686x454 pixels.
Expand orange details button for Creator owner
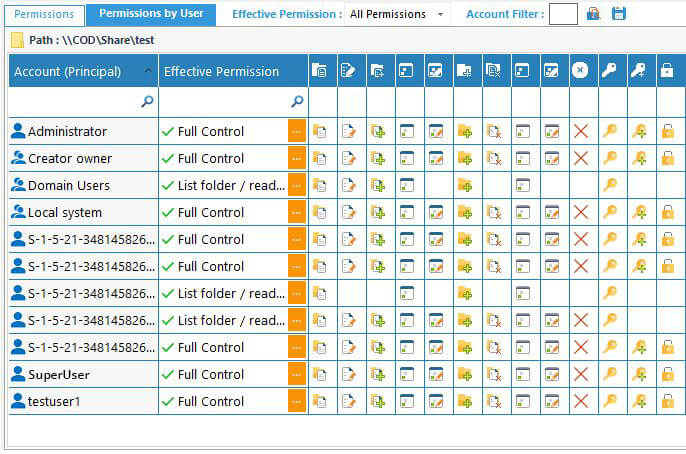(x=297, y=158)
